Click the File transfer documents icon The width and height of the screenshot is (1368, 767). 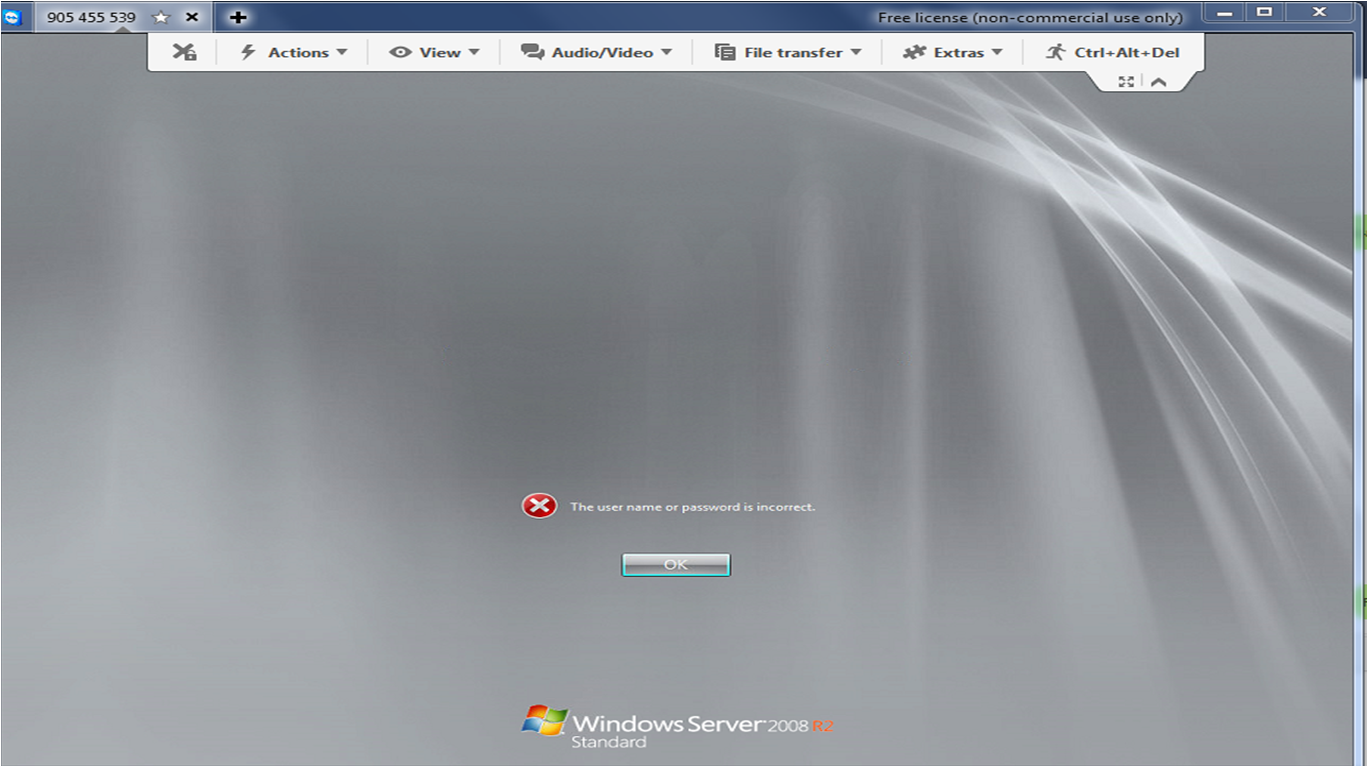(x=725, y=52)
